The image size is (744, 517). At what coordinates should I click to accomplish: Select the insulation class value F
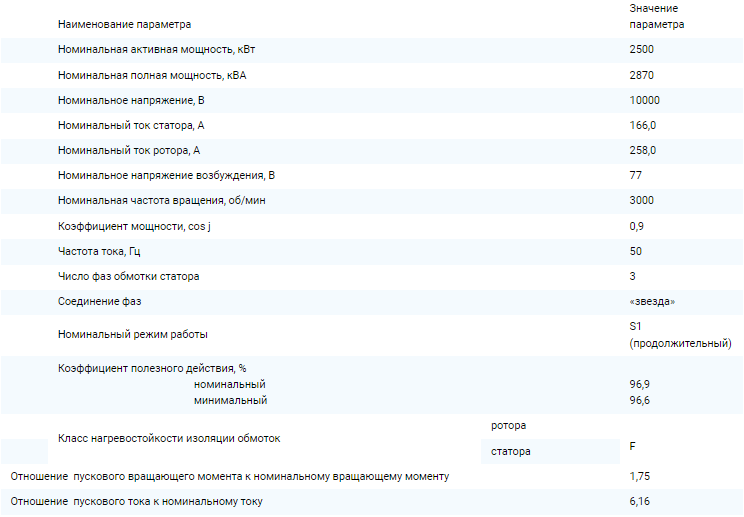[x=633, y=445]
